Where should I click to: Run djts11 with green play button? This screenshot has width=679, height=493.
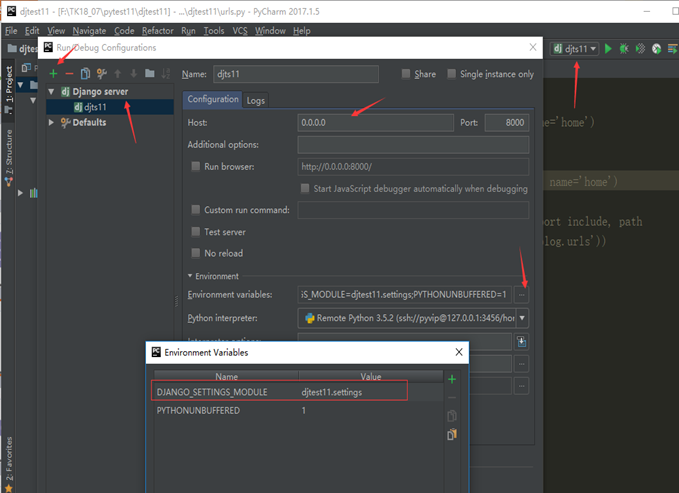608,49
